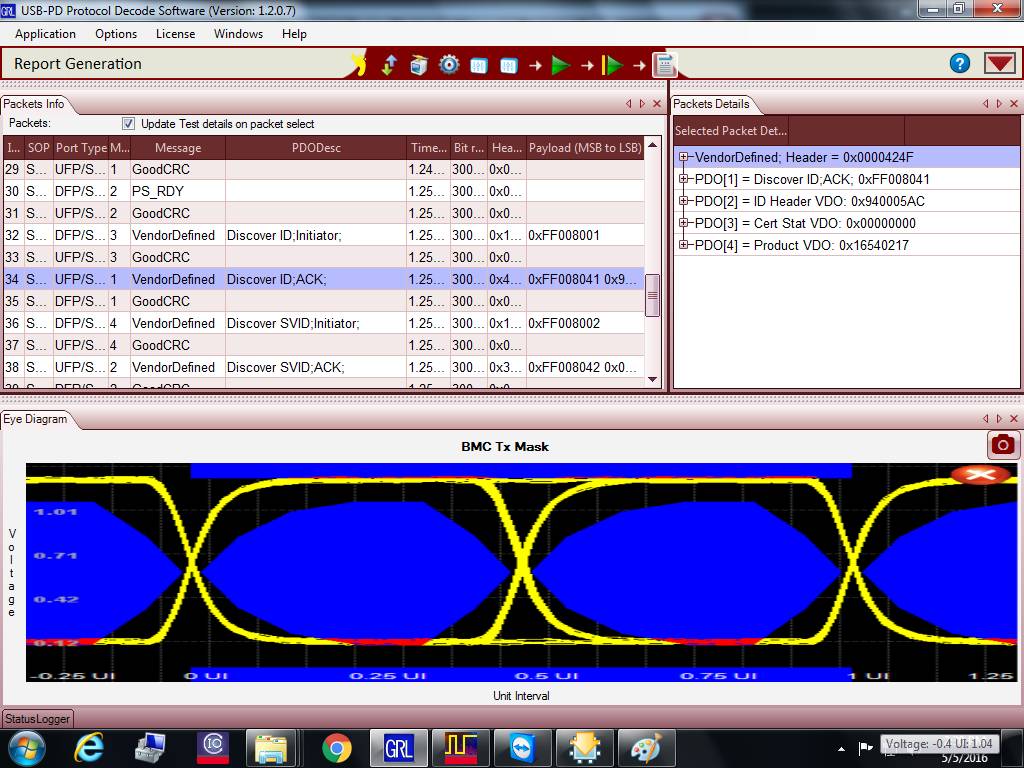Click the Report Generation document icon

point(665,65)
